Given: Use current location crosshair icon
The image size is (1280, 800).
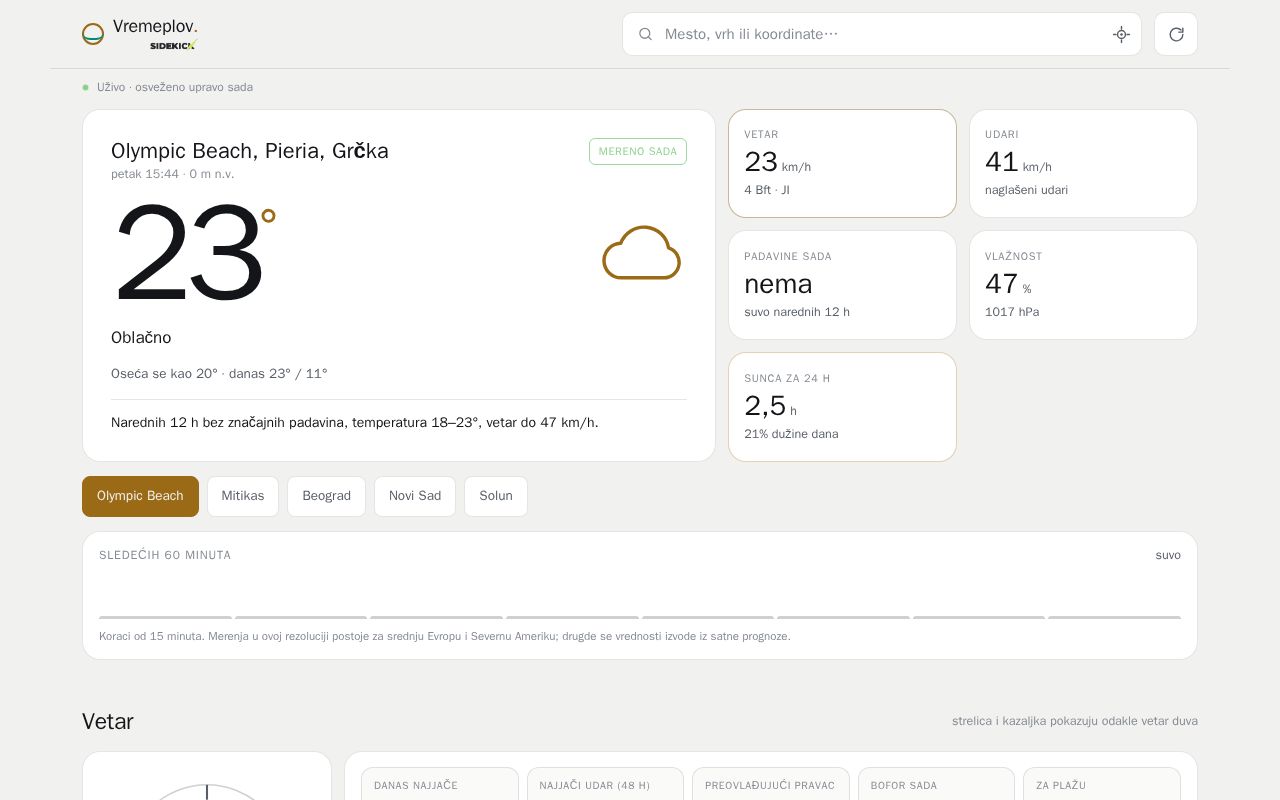Looking at the screenshot, I should [1121, 34].
